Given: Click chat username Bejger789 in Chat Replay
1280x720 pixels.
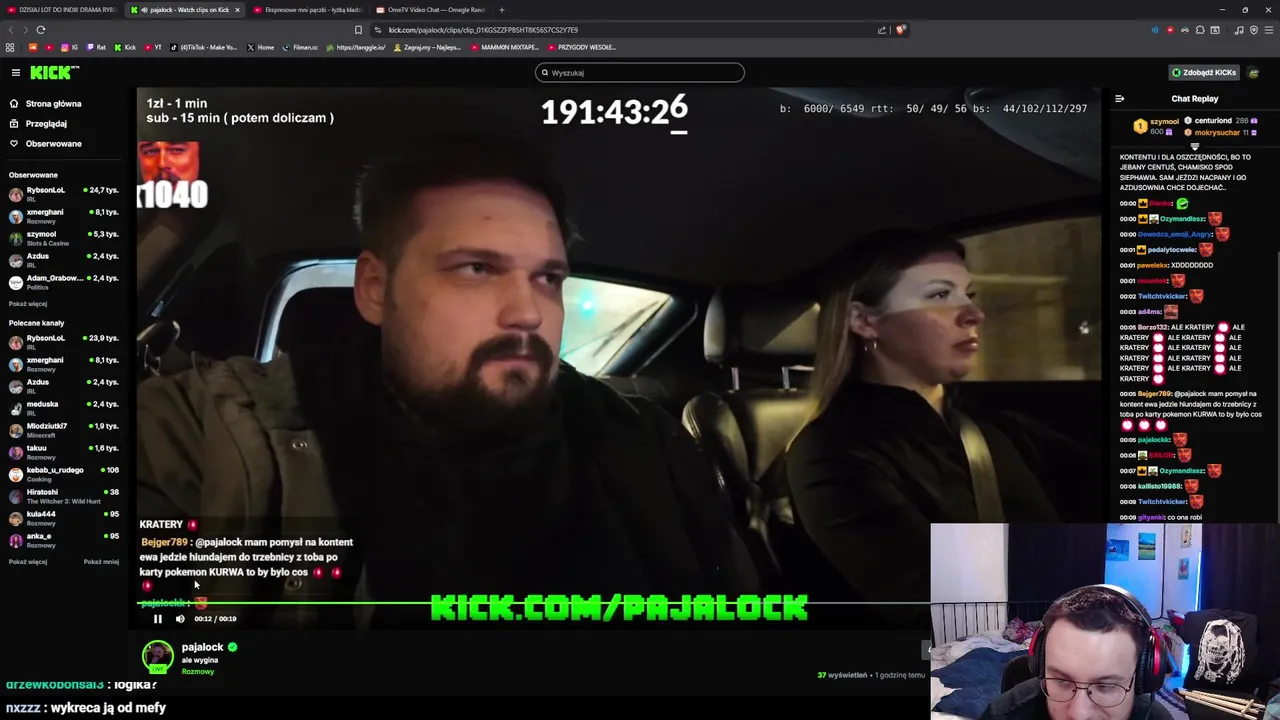Looking at the screenshot, I should 1155,394.
